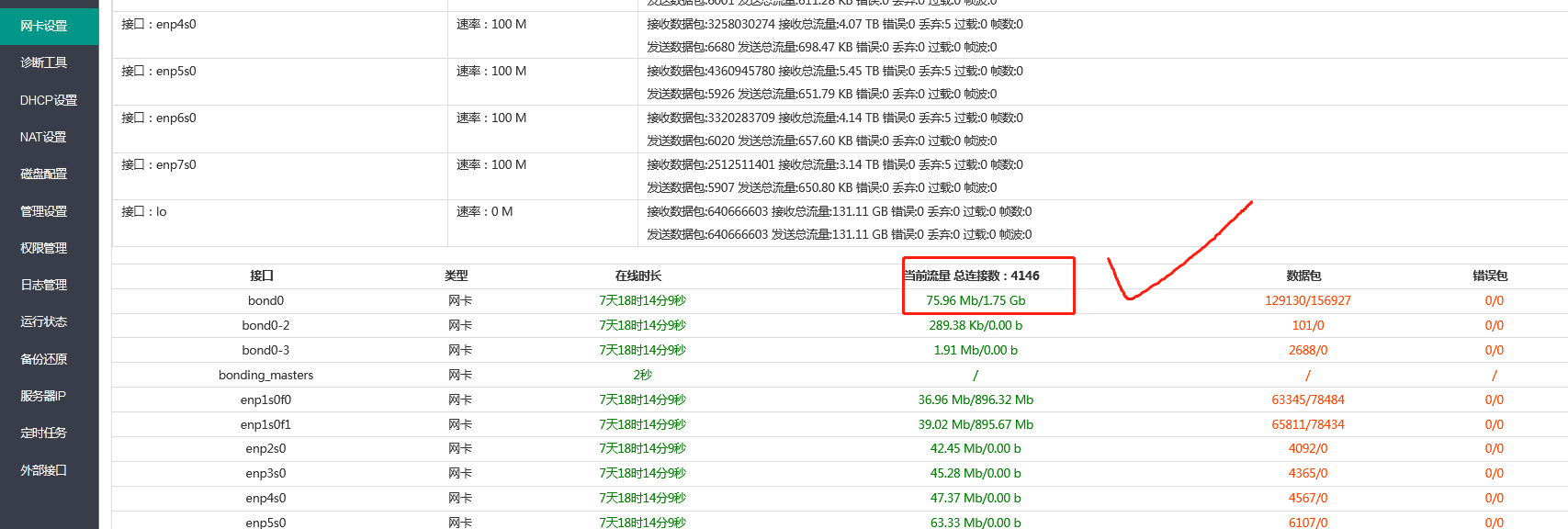Go to 外部接口 page
Screen dimensions: 1568x529
point(44,470)
